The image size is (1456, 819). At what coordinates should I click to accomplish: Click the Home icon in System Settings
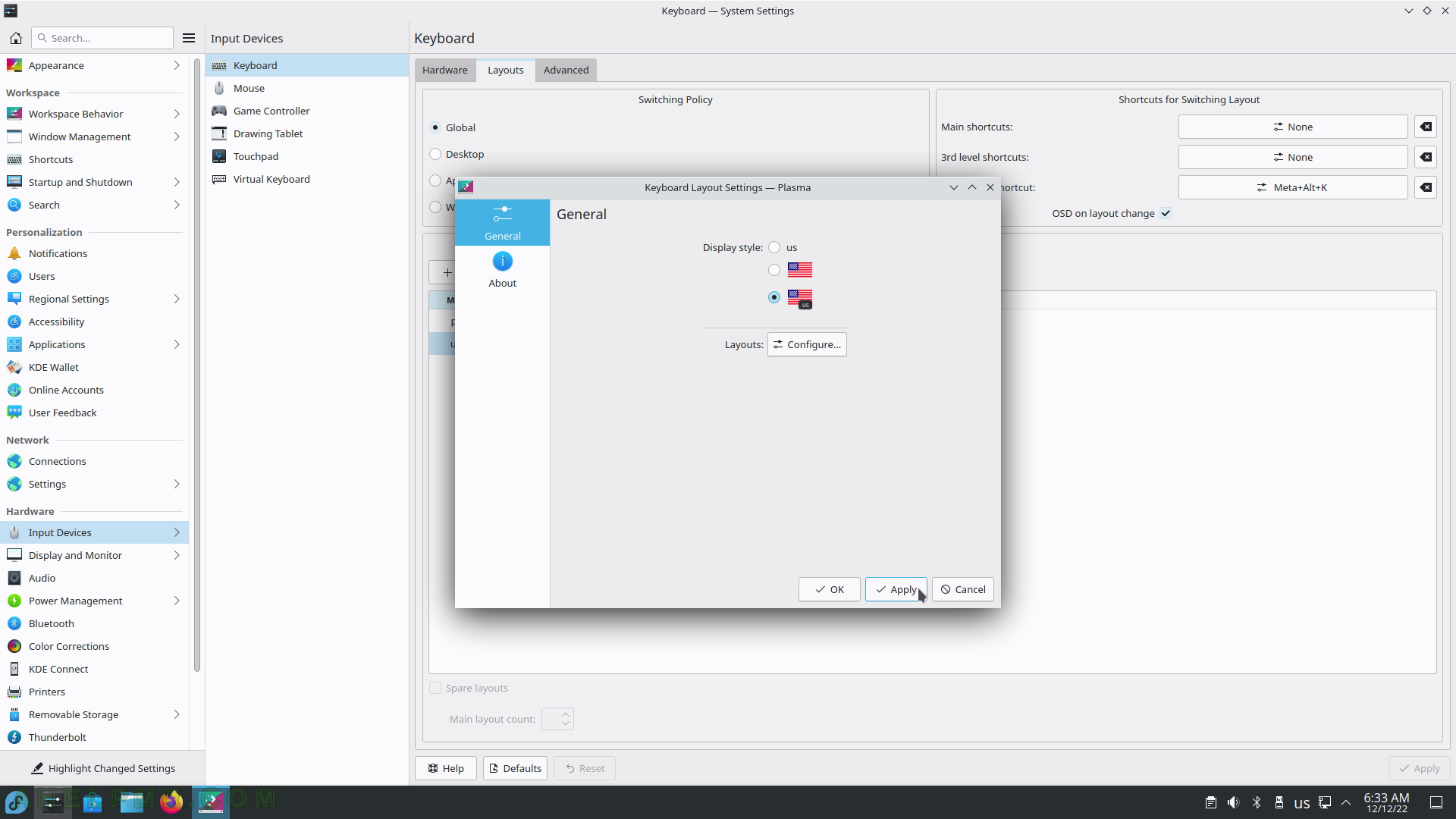tap(15, 38)
